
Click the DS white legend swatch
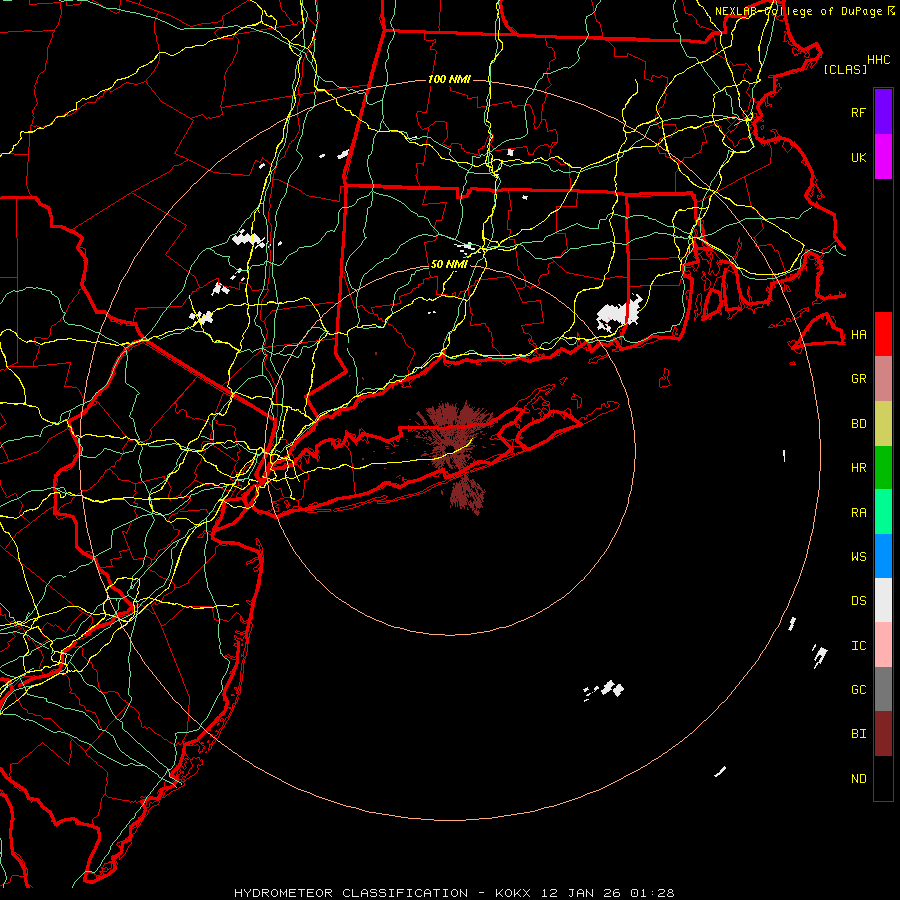pos(883,600)
